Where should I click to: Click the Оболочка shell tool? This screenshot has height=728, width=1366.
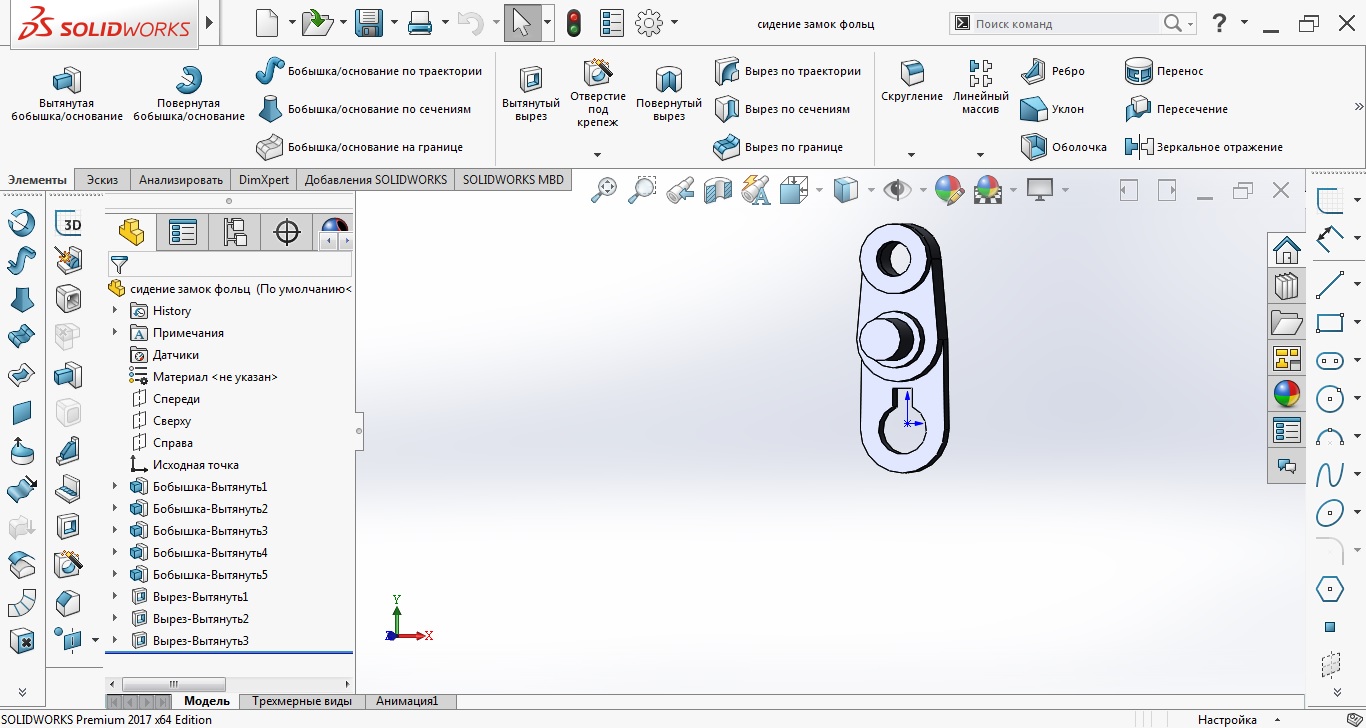1064,147
